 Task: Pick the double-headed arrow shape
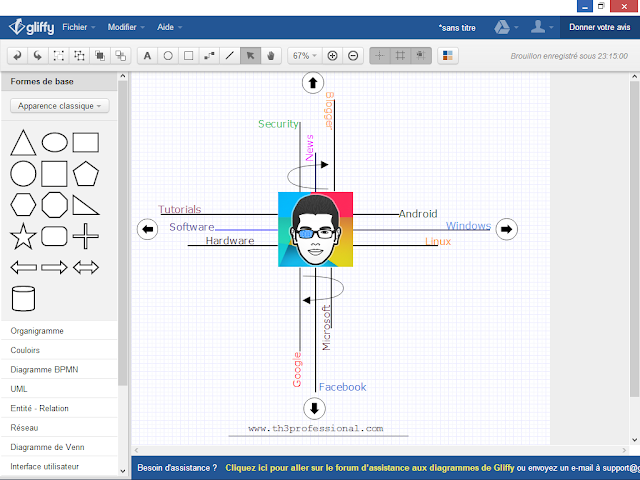[x=86, y=268]
